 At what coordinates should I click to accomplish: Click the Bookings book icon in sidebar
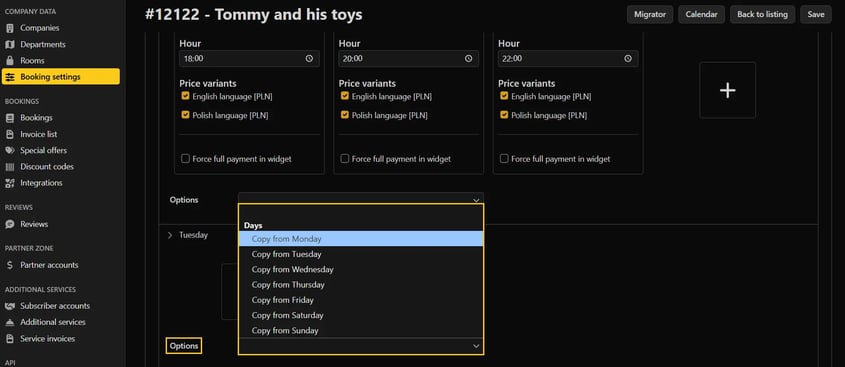[x=10, y=117]
